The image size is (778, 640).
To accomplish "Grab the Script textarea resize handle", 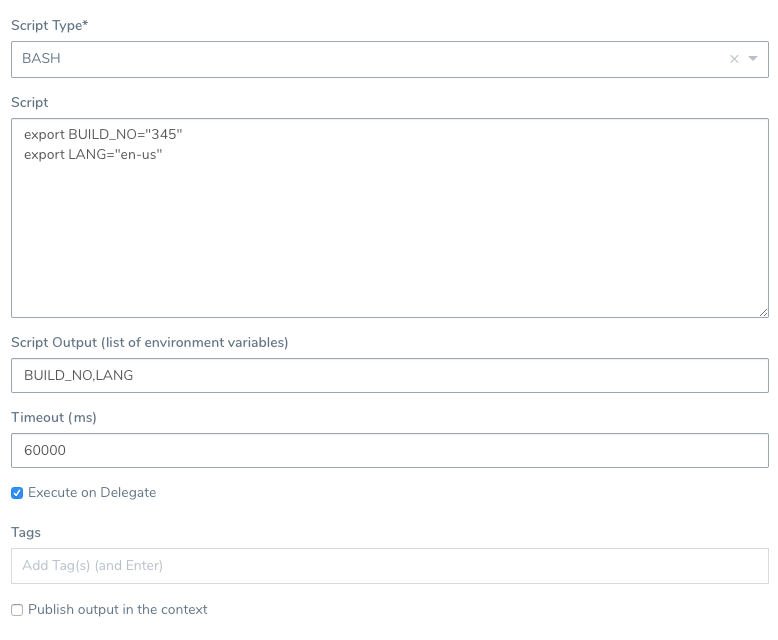I will (763, 312).
